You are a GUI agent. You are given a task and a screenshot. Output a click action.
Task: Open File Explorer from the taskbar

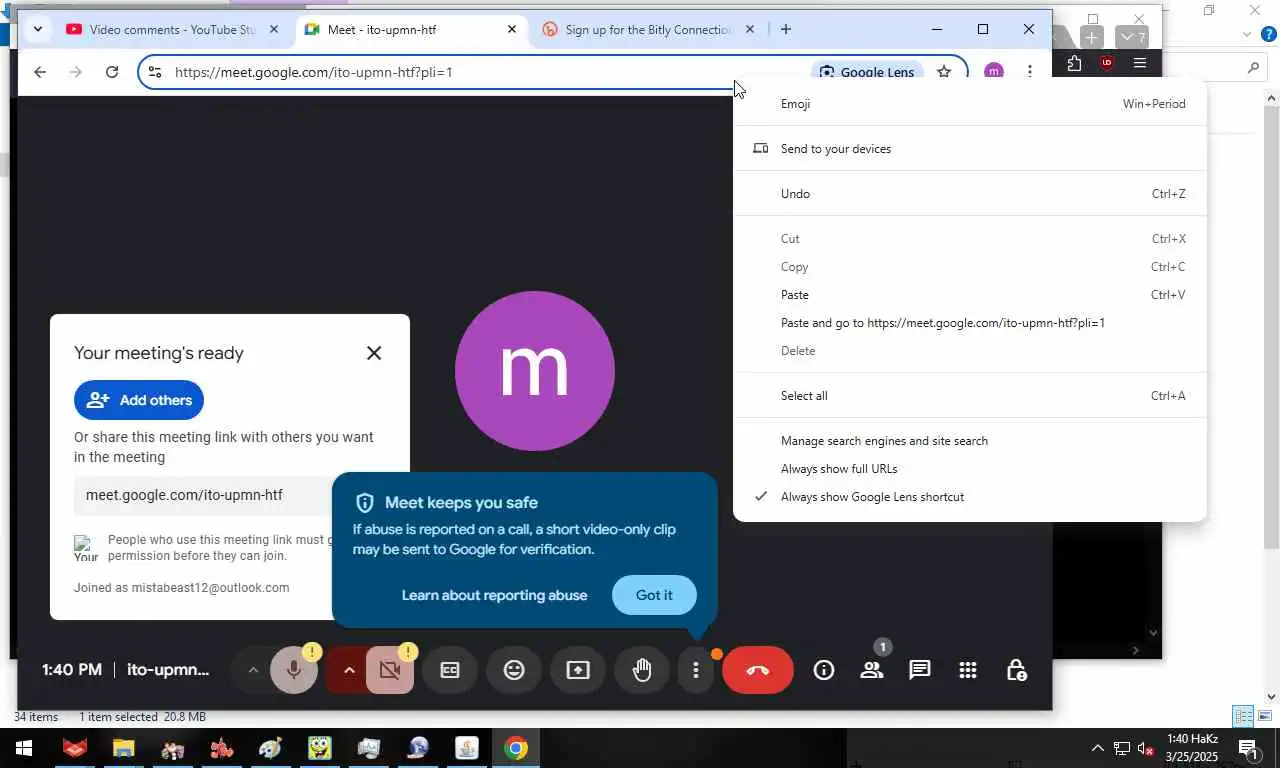click(123, 748)
